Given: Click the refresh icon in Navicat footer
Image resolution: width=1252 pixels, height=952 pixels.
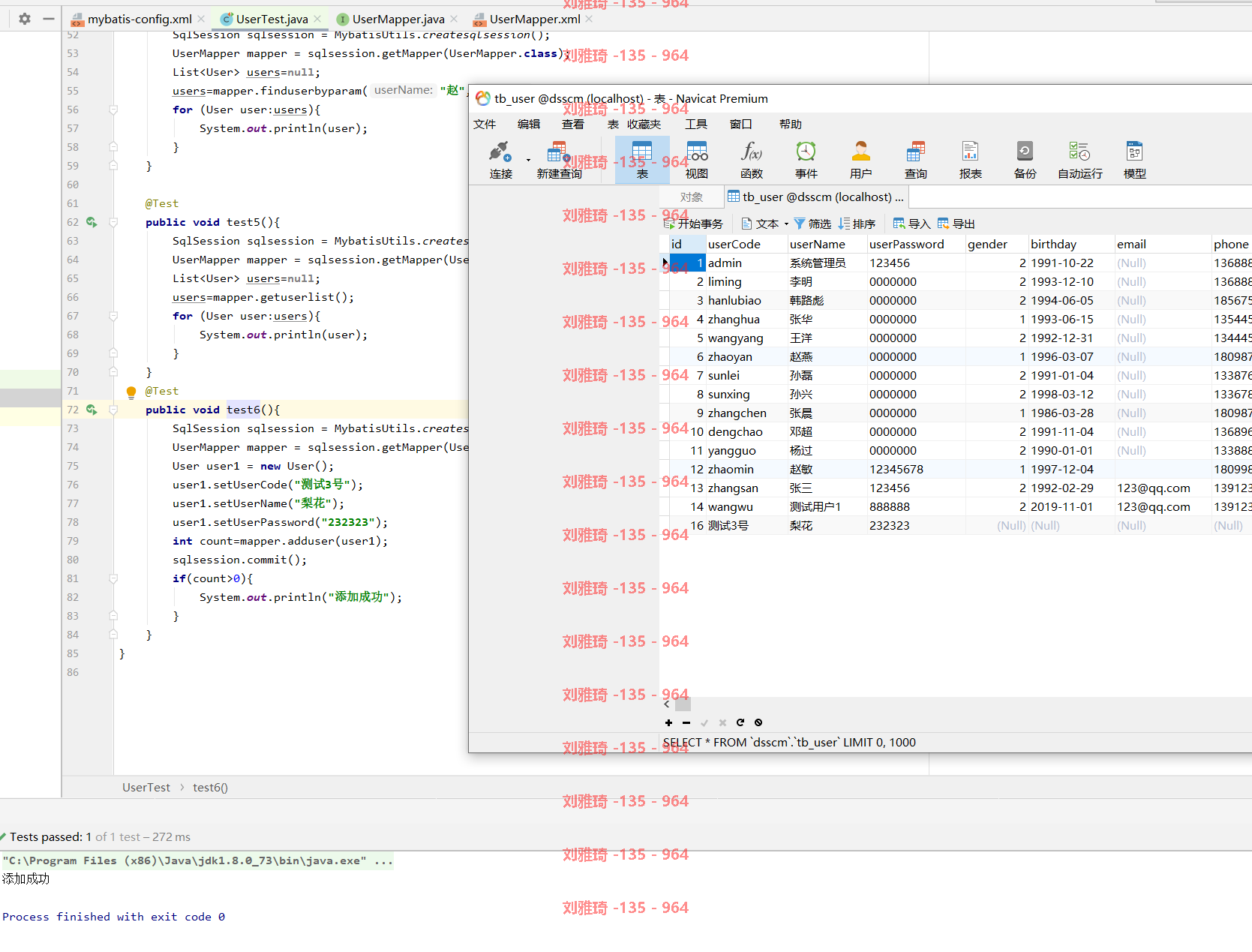Looking at the screenshot, I should (x=740, y=722).
